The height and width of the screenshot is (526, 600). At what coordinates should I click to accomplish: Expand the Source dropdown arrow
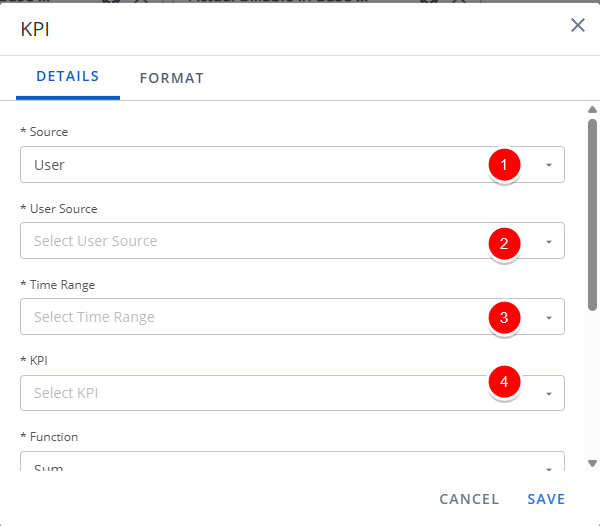point(549,166)
